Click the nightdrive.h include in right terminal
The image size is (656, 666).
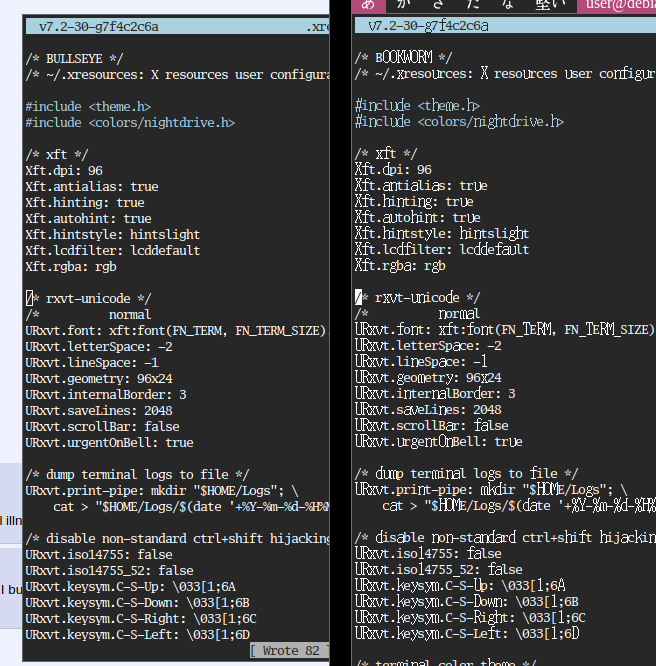pos(459,121)
